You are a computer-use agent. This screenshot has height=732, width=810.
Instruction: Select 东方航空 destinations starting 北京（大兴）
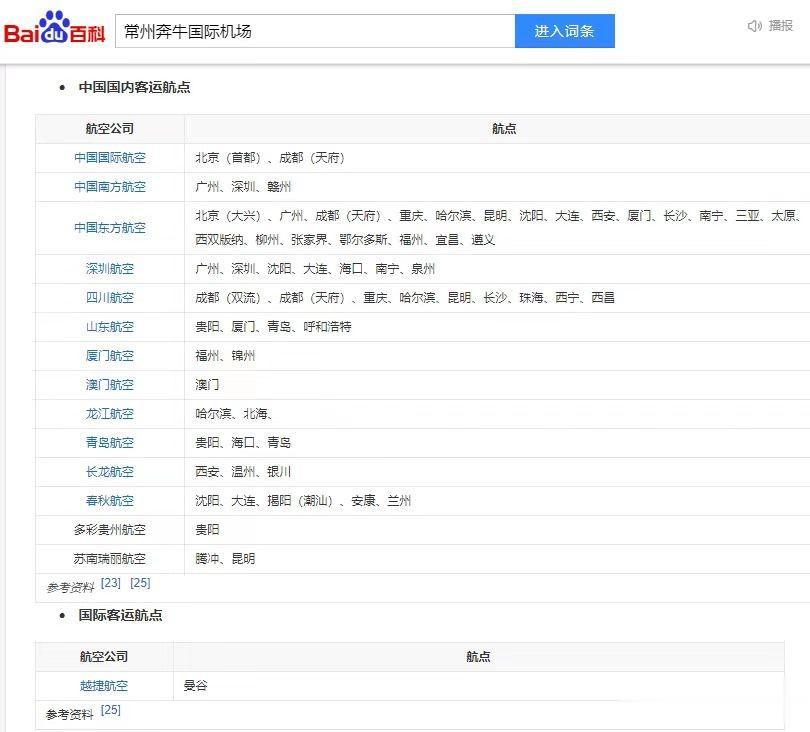(497, 228)
